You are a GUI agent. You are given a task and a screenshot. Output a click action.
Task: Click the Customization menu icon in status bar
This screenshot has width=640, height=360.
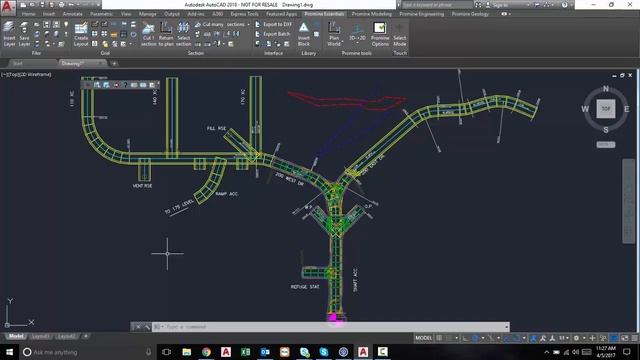(x=635, y=338)
